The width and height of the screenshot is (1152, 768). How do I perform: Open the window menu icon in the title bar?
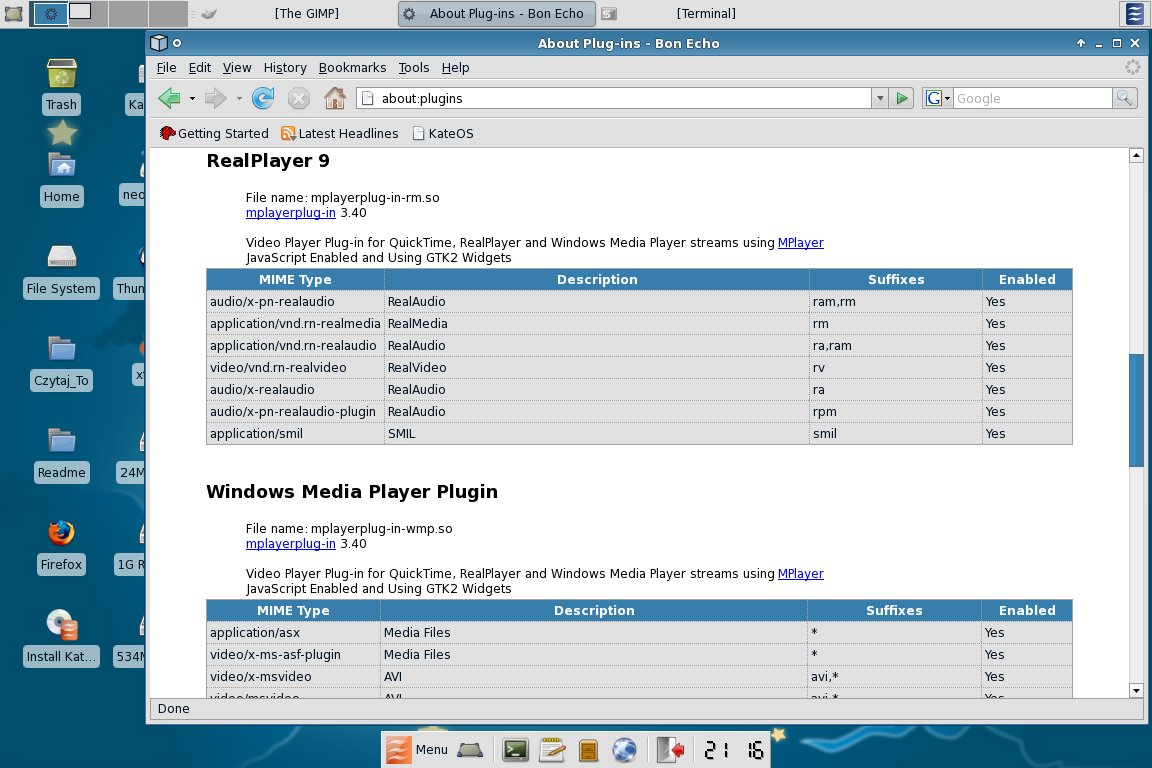[159, 43]
